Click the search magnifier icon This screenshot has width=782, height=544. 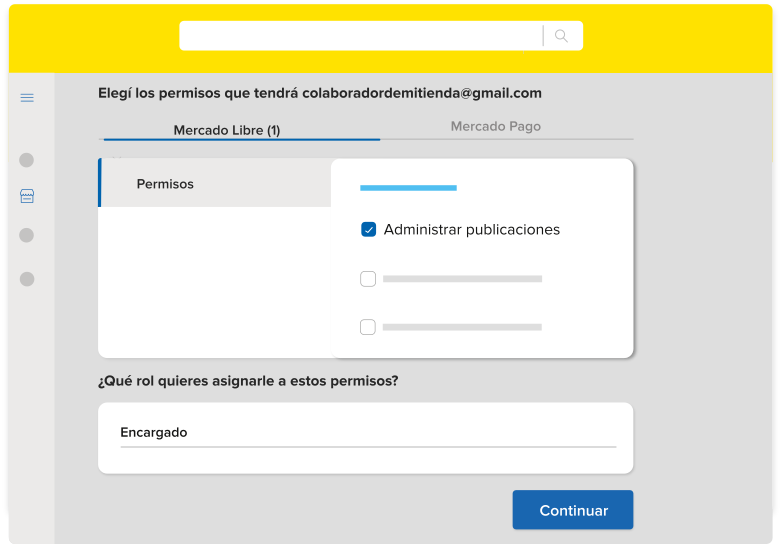pos(562,36)
